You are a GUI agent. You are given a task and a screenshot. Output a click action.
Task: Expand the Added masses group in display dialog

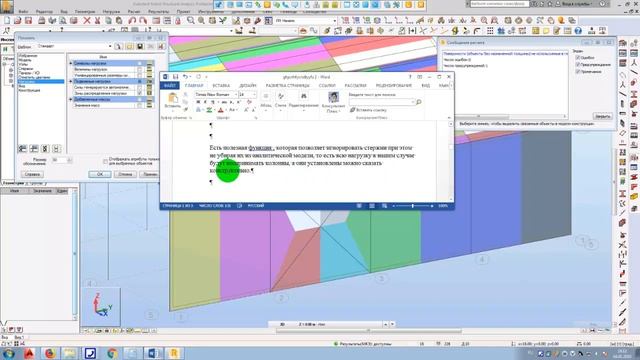click(71, 99)
